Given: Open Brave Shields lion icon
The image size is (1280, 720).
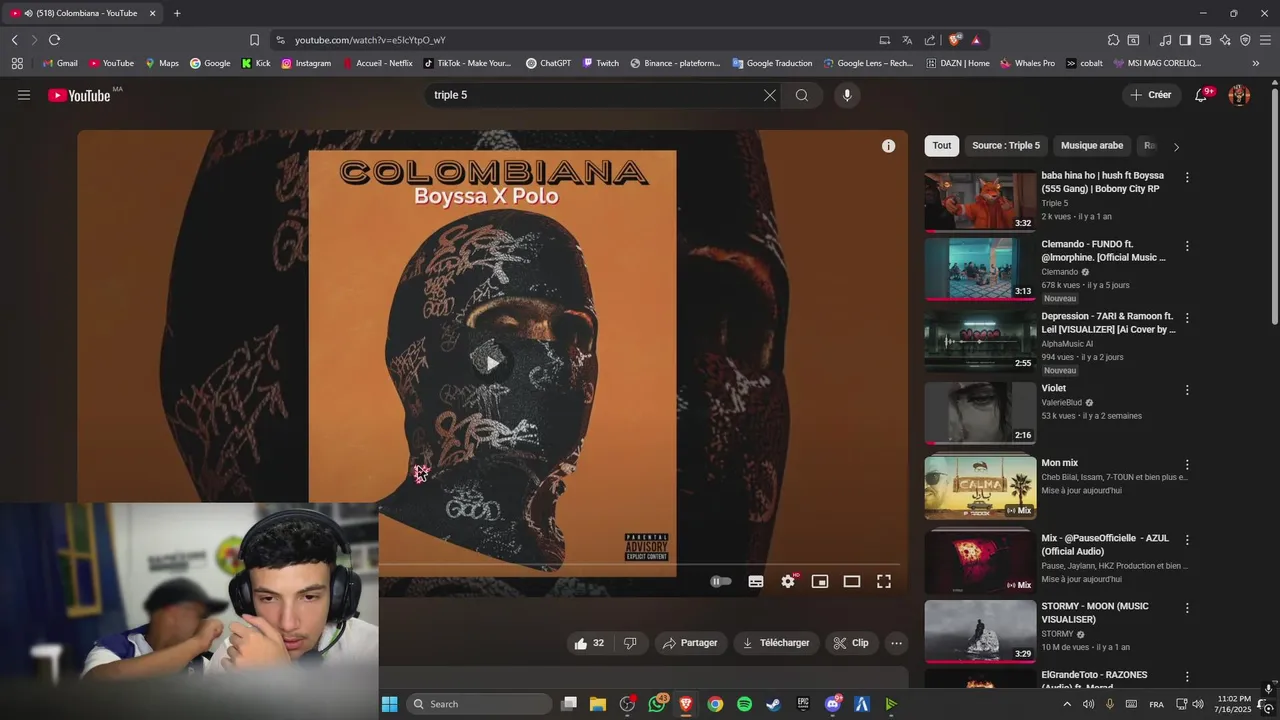Looking at the screenshot, I should pyautogui.click(x=954, y=40).
